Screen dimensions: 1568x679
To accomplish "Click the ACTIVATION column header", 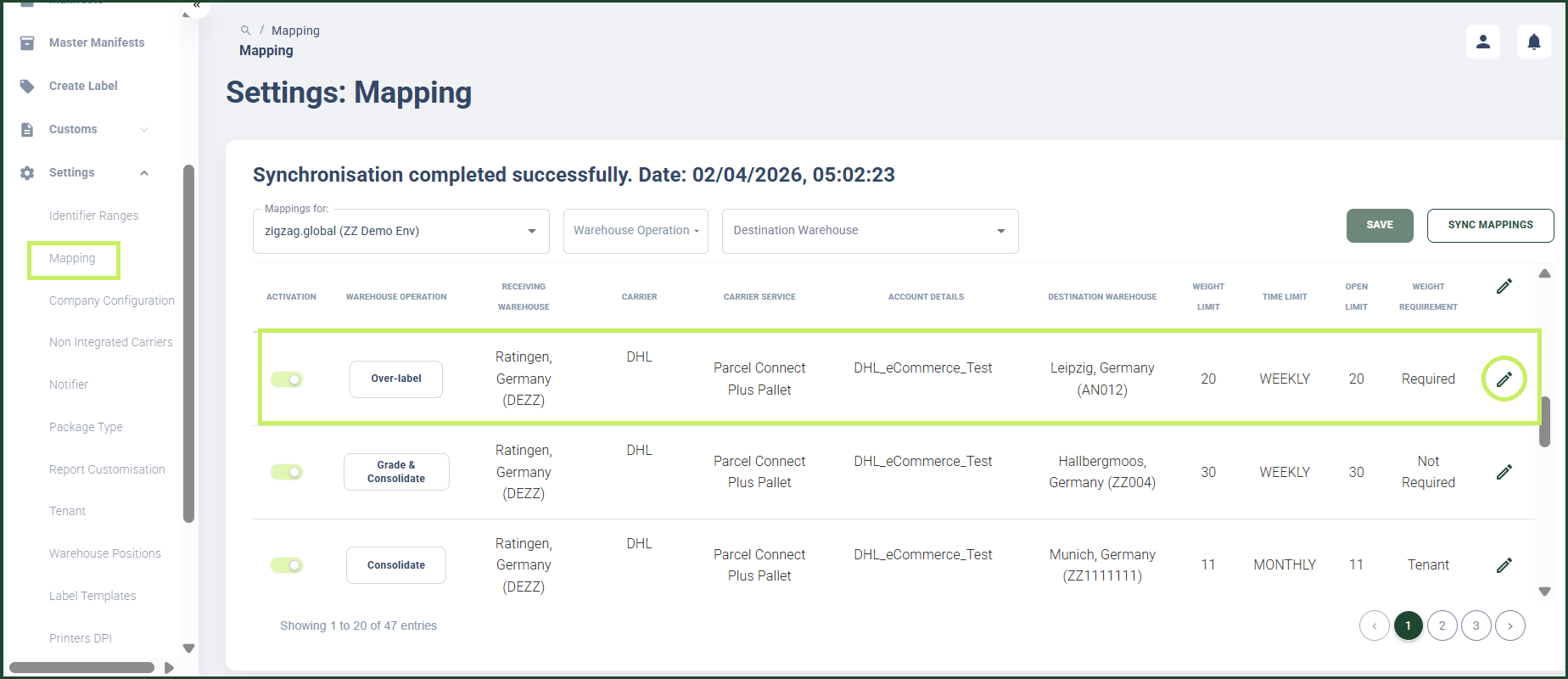I will [x=291, y=297].
